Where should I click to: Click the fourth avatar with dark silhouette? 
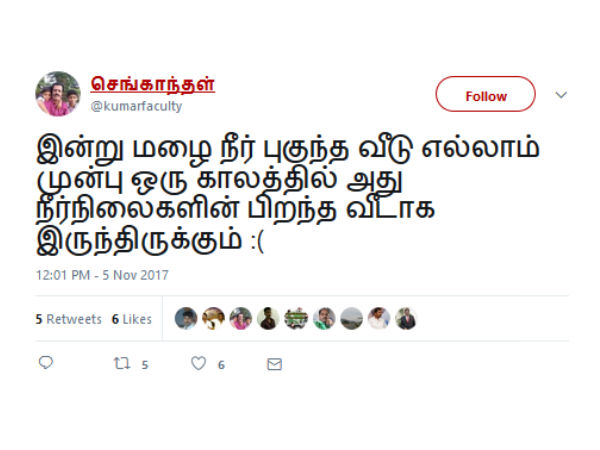click(268, 318)
